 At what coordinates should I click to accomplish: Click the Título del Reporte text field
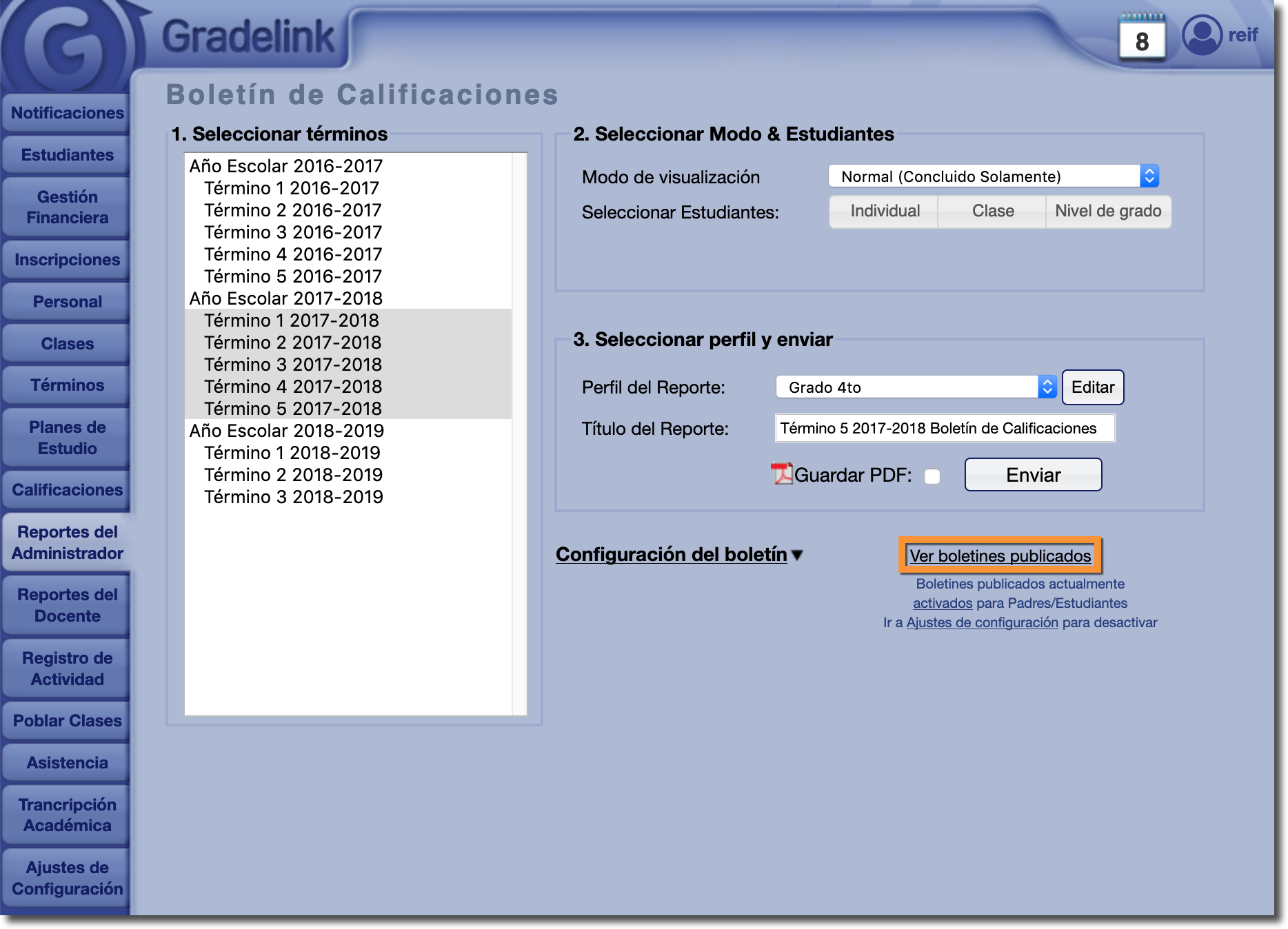click(x=945, y=429)
